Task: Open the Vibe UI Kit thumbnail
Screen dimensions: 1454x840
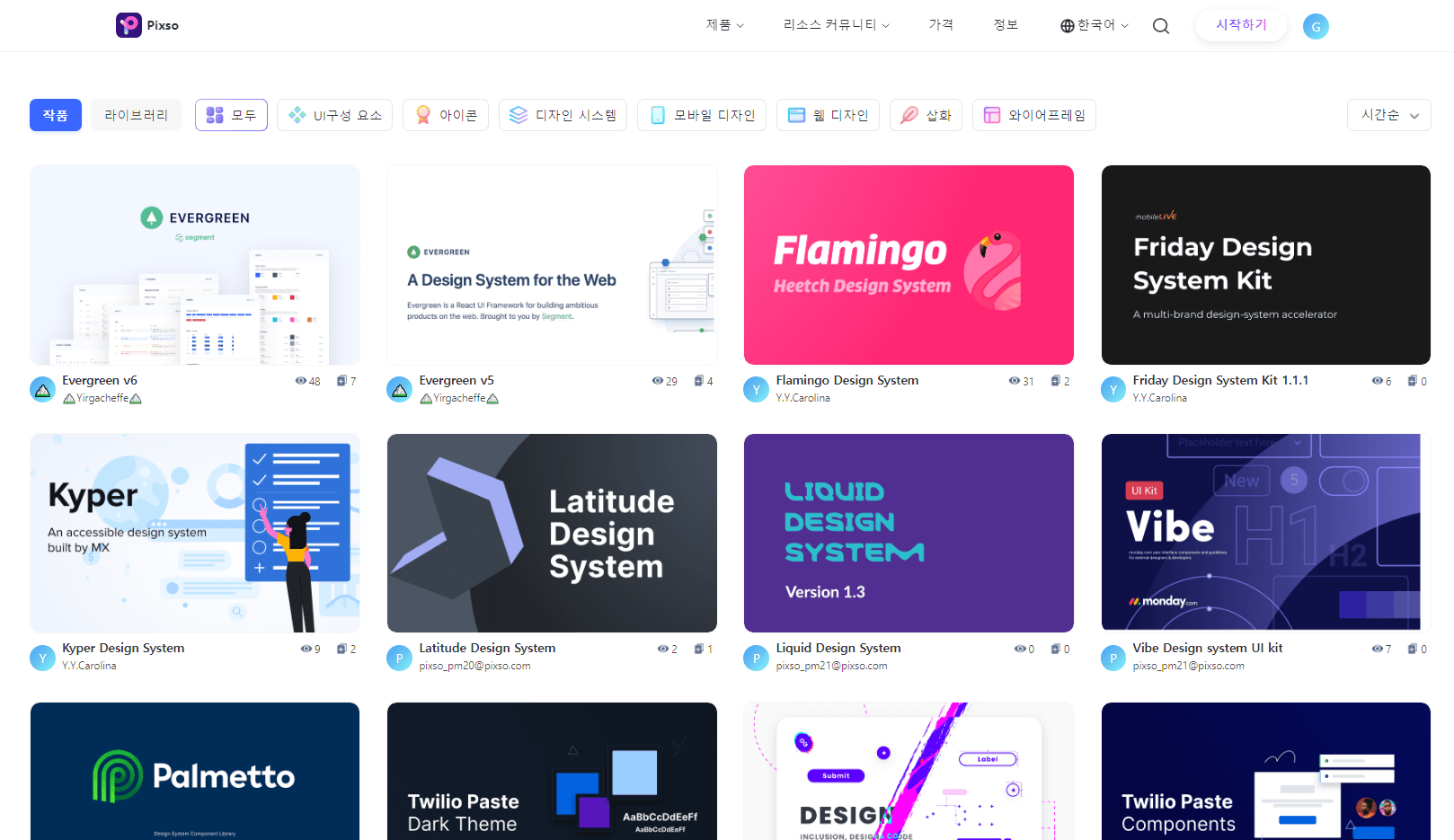Action: [1266, 534]
